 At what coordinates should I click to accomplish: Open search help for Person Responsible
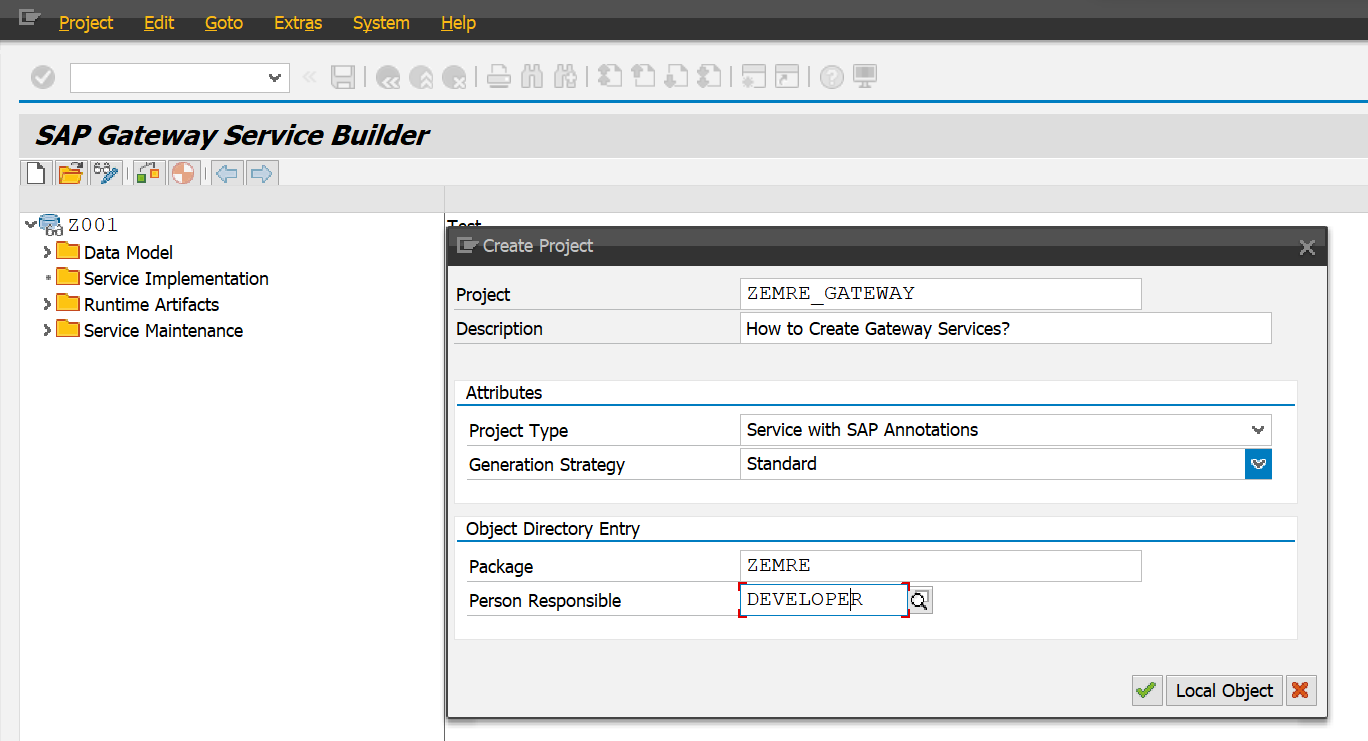click(x=920, y=600)
